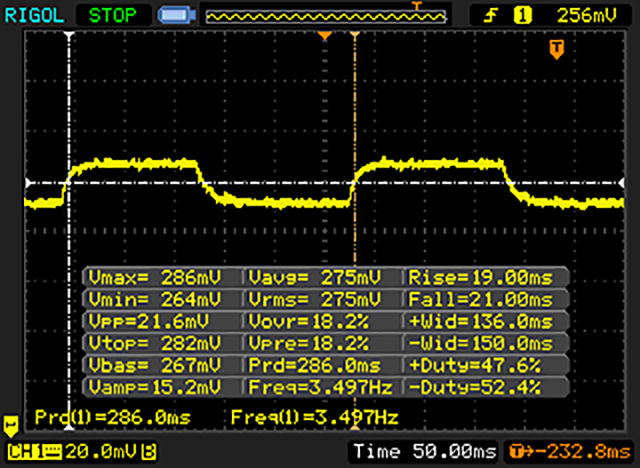
Task: Click the Vtop= 282mV measurement
Action: pyautogui.click(x=154, y=344)
